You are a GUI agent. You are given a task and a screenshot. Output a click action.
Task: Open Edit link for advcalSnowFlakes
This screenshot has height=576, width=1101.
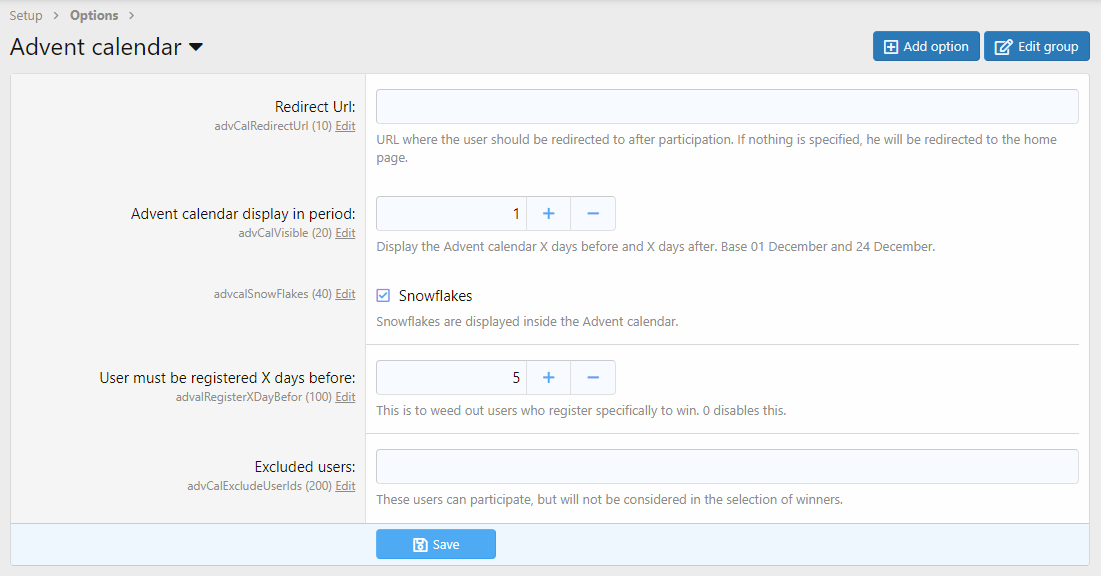pyautogui.click(x=345, y=294)
